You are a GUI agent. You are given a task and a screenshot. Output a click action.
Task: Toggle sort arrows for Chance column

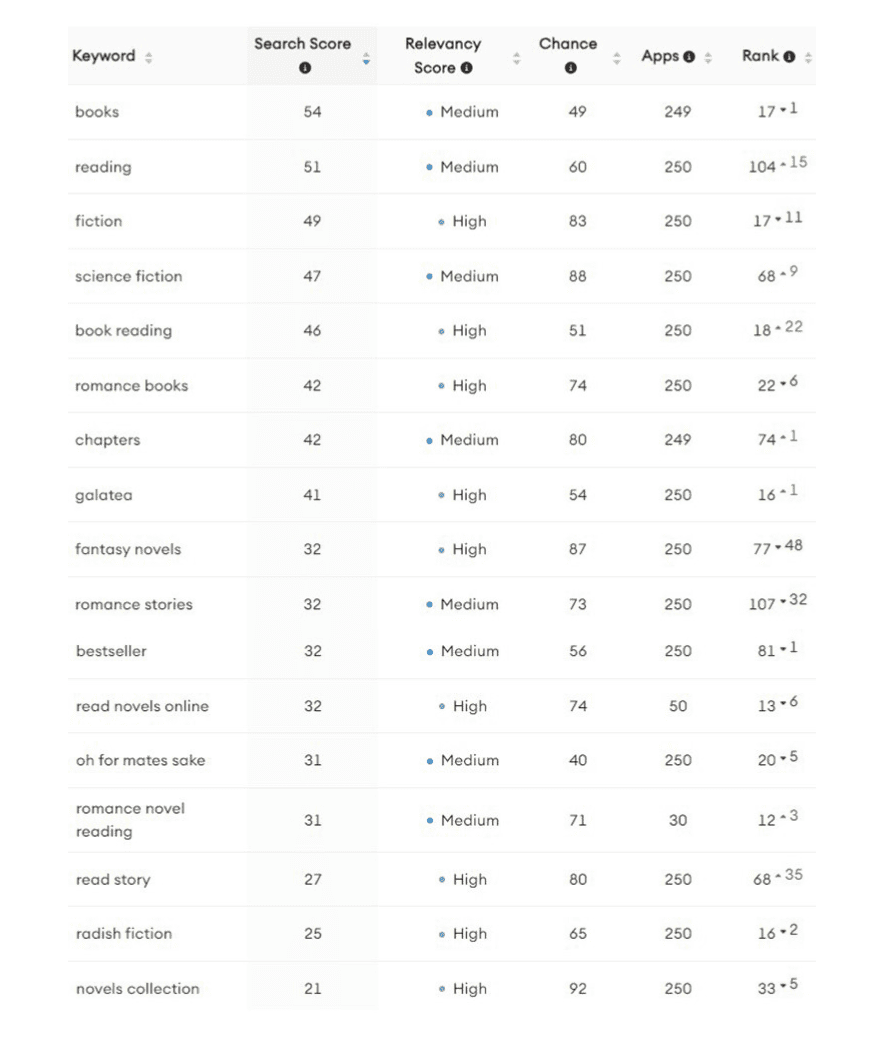point(616,57)
